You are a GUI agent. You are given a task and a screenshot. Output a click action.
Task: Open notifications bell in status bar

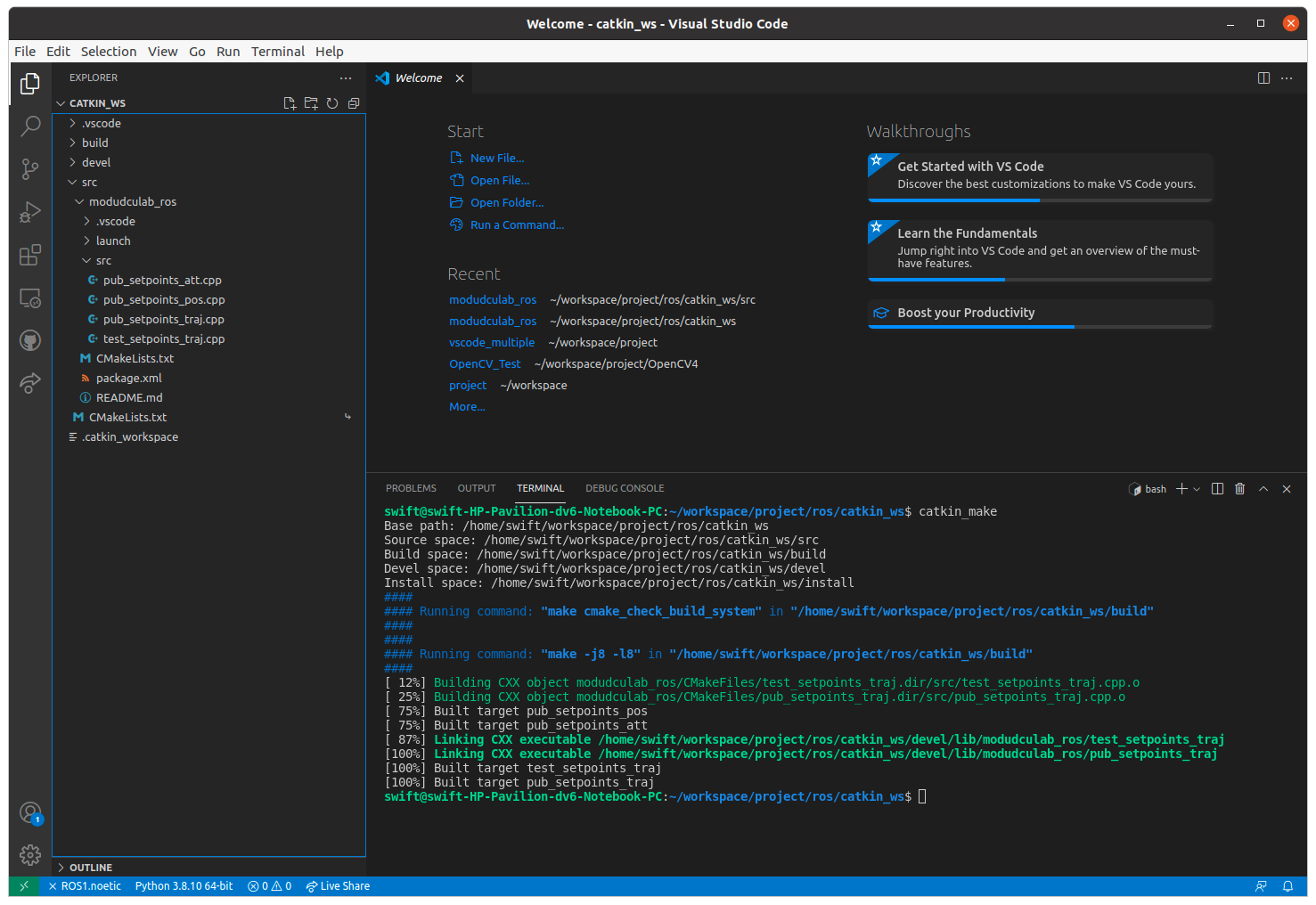click(1287, 886)
